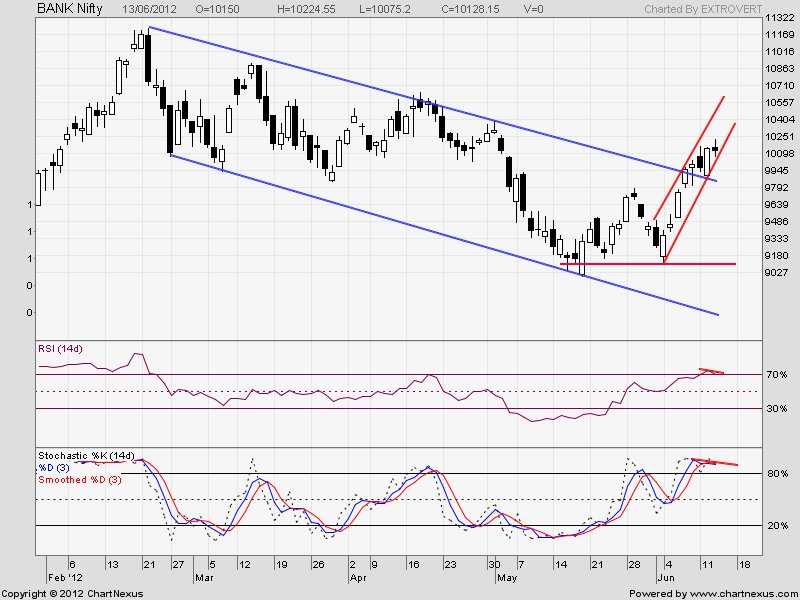
Task: Select the May month axis label
Action: tap(510, 578)
